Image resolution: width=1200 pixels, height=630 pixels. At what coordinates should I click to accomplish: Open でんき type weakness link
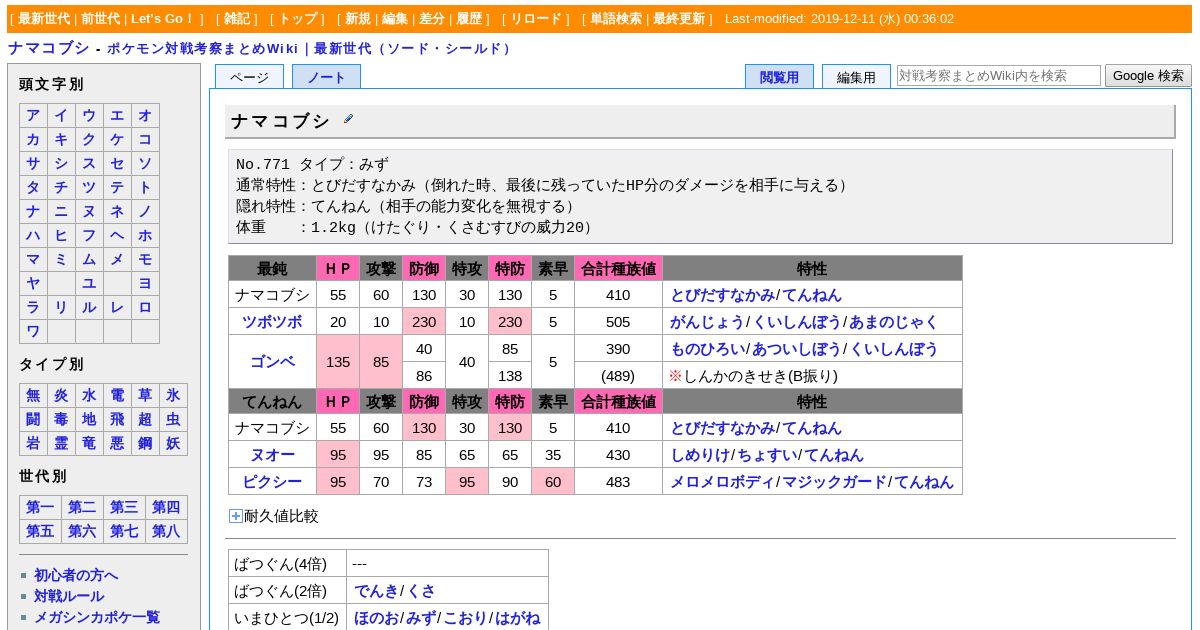[x=376, y=591]
